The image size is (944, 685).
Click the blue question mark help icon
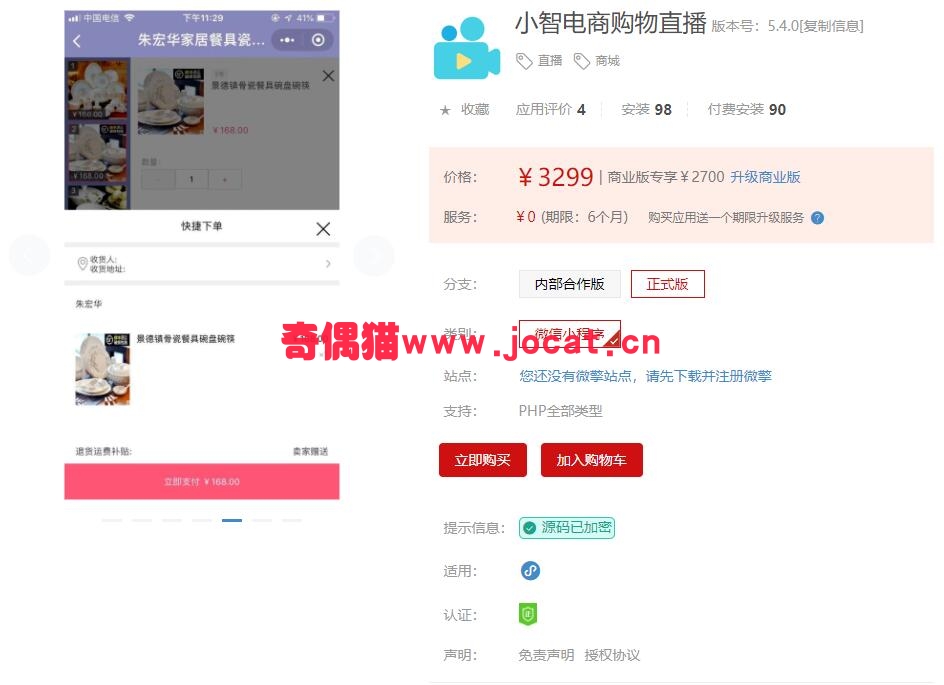coord(817,218)
